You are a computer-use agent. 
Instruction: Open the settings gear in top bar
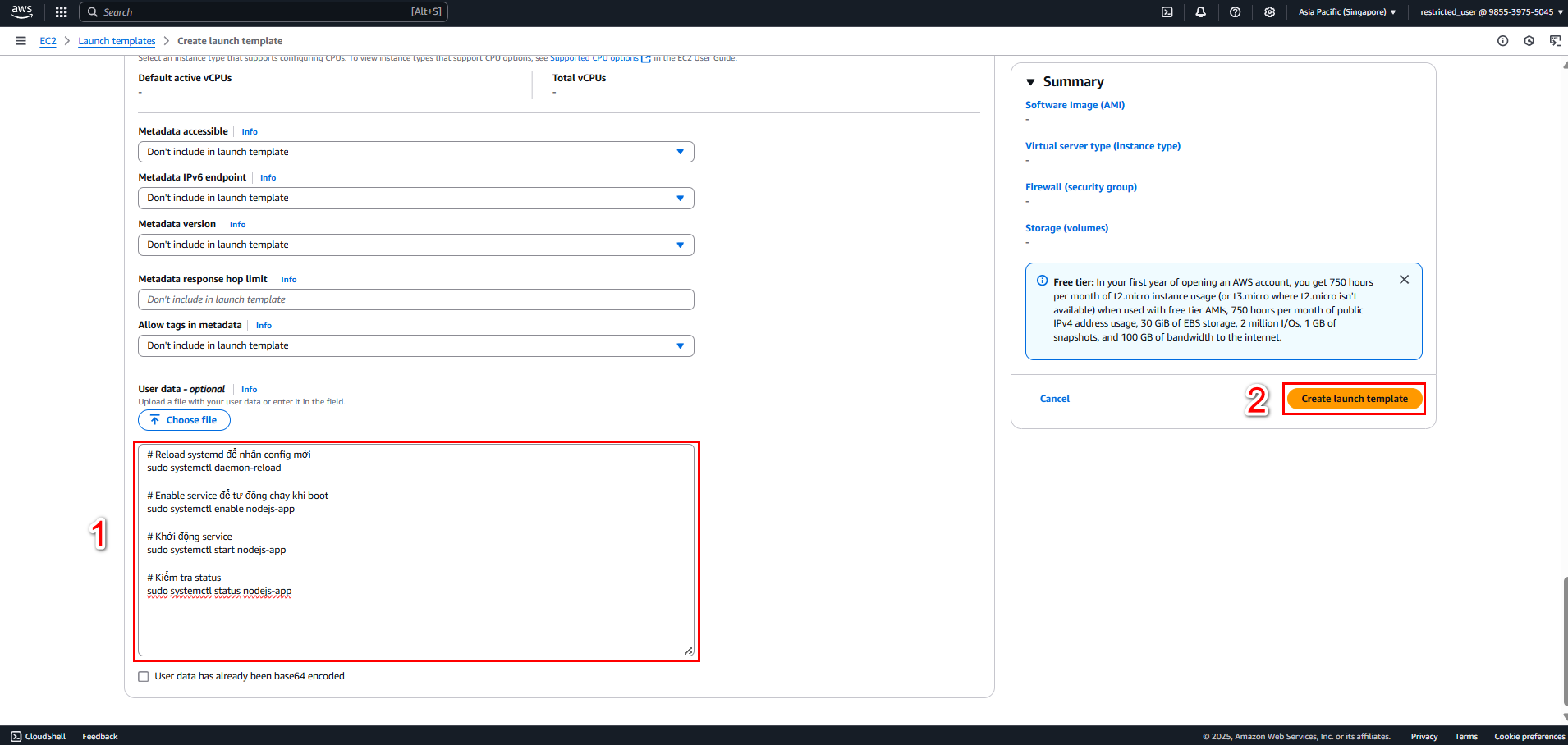tap(1270, 12)
